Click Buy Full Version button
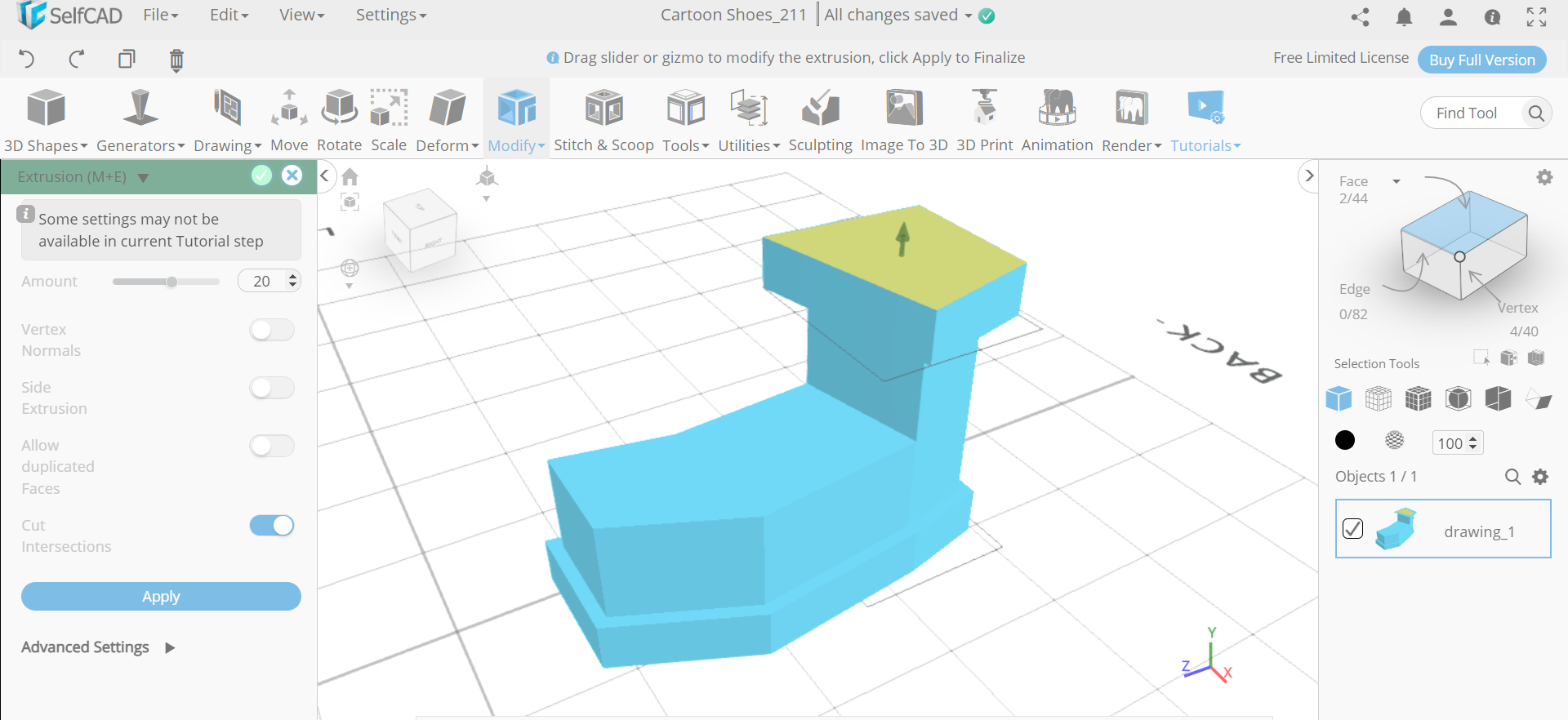The width and height of the screenshot is (1568, 720). tap(1481, 60)
